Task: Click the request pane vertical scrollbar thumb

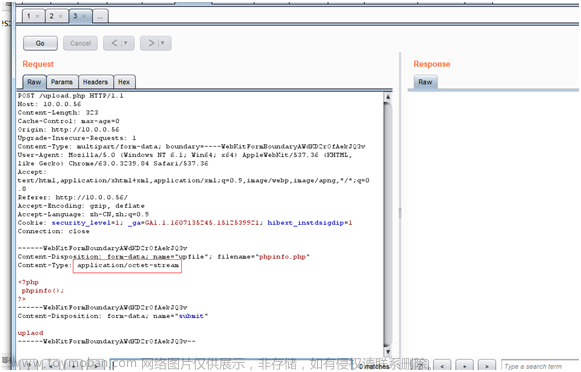Action: pyautogui.click(x=388, y=224)
